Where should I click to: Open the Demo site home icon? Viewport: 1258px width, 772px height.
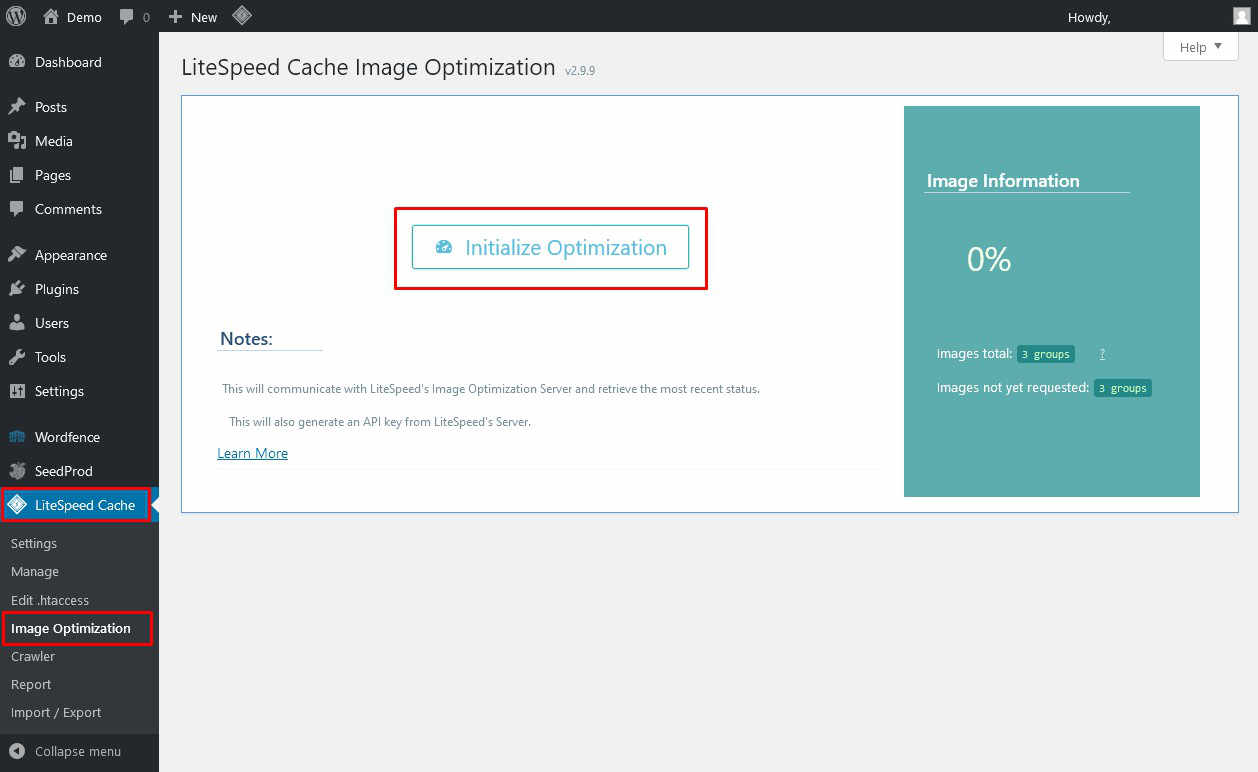point(51,17)
